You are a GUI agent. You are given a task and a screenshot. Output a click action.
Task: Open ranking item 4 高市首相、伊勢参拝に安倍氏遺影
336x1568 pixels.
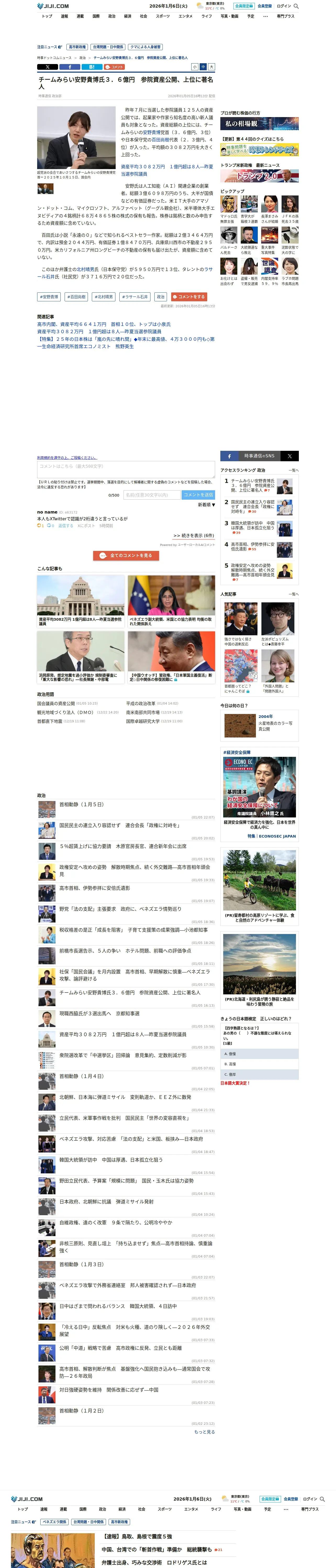(x=253, y=547)
